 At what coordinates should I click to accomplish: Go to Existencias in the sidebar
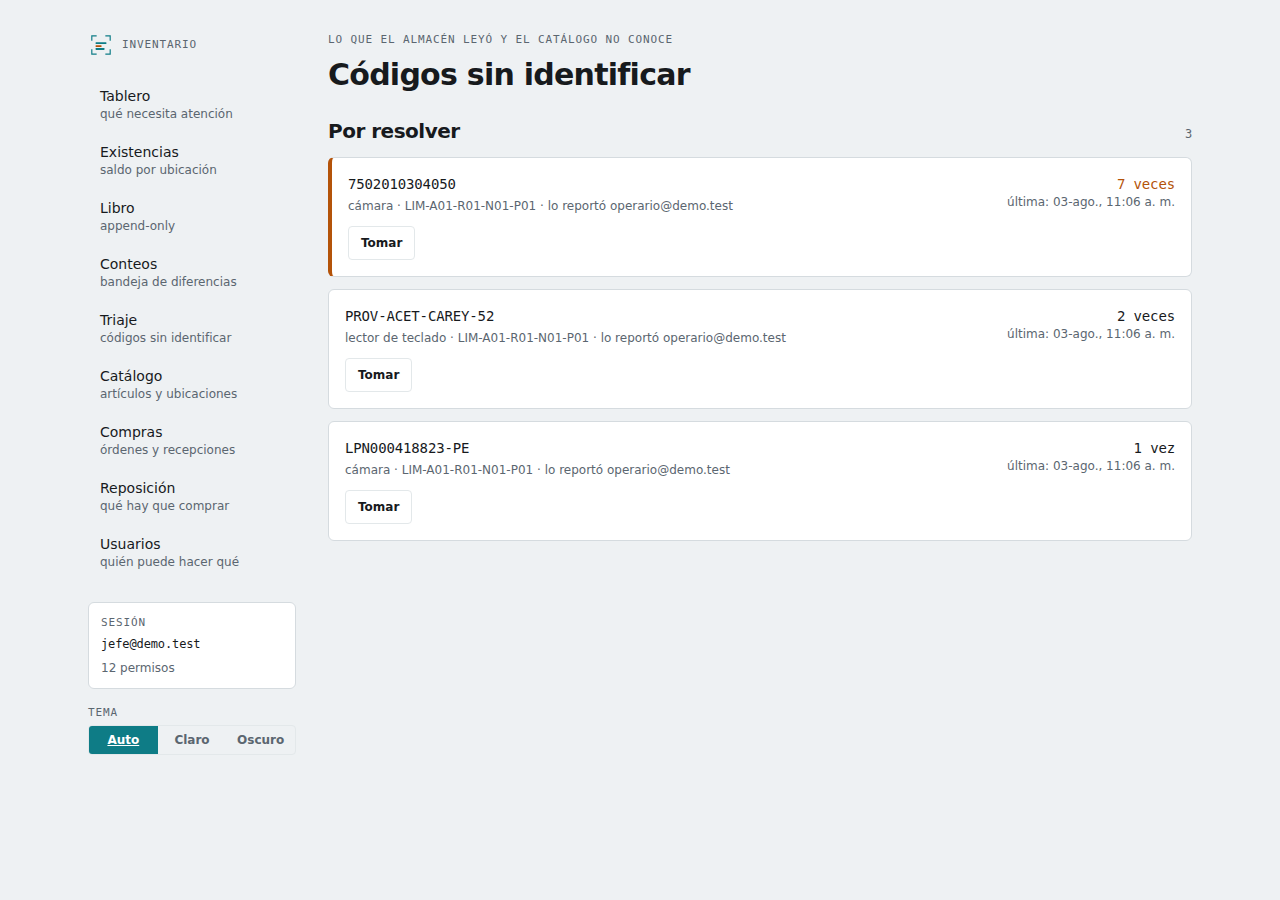192,160
